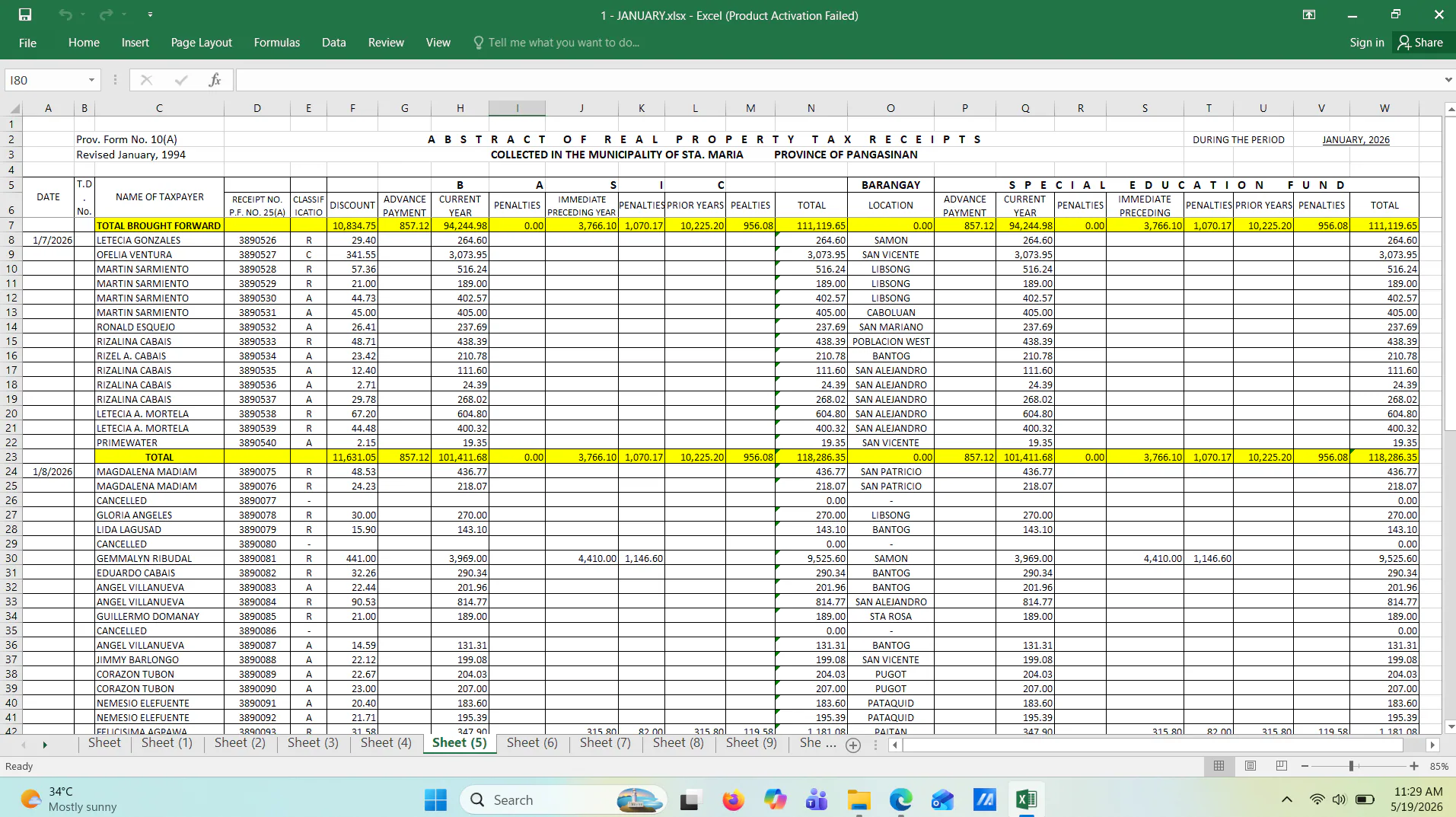
Task: Switch to Page Layout view icon
Action: 1251,766
